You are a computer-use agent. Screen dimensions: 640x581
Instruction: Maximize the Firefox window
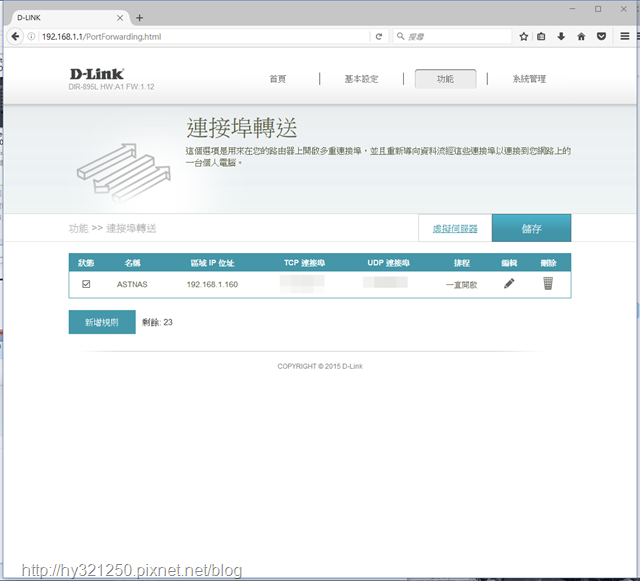click(x=598, y=9)
